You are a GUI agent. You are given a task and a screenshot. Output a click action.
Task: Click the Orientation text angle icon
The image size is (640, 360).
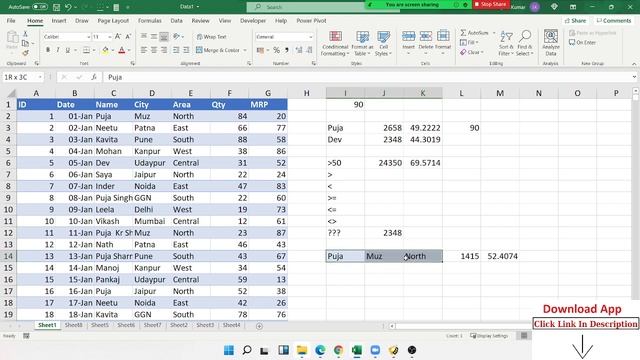[176, 37]
